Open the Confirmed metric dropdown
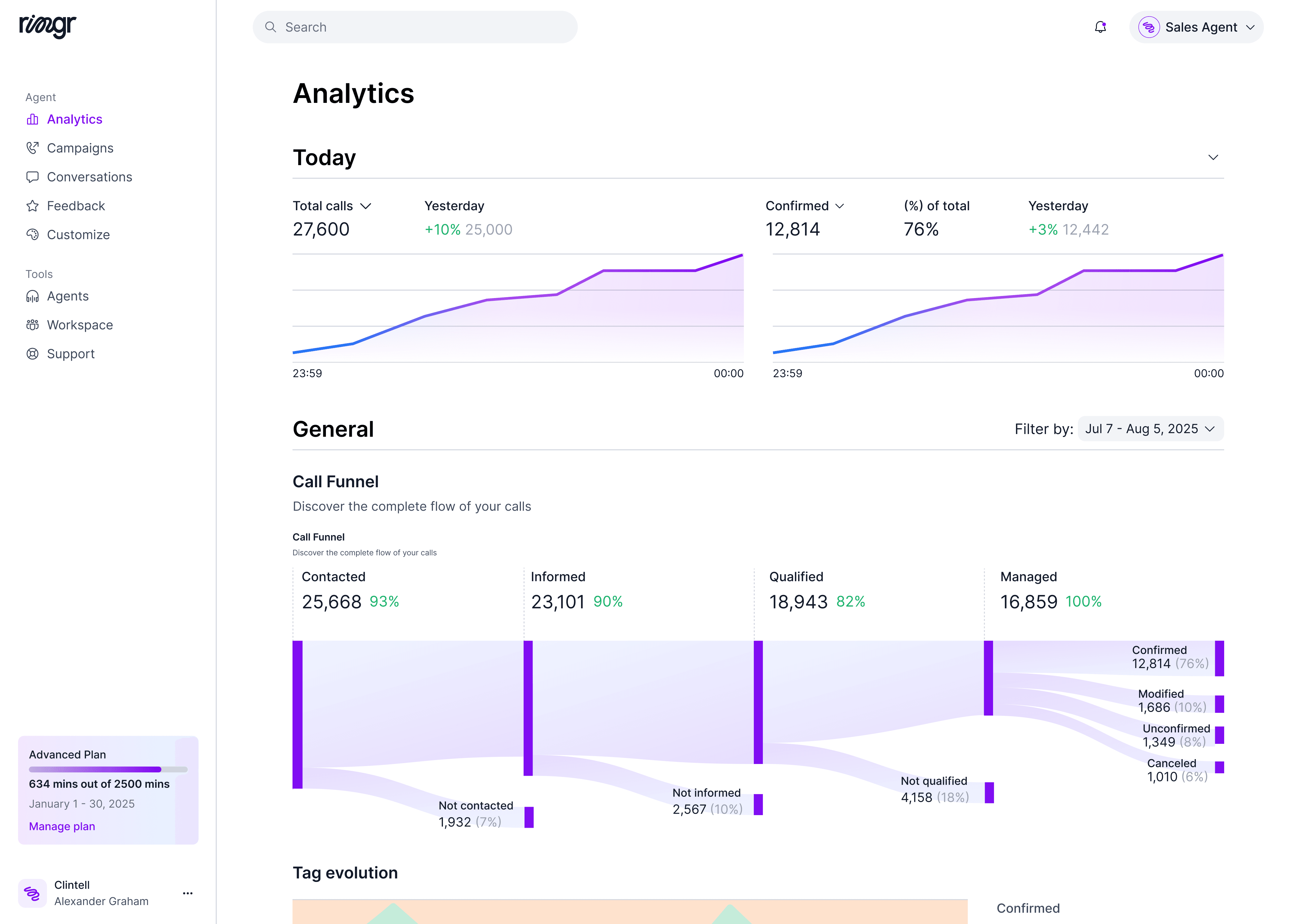The width and height of the screenshot is (1300, 924). [x=805, y=206]
